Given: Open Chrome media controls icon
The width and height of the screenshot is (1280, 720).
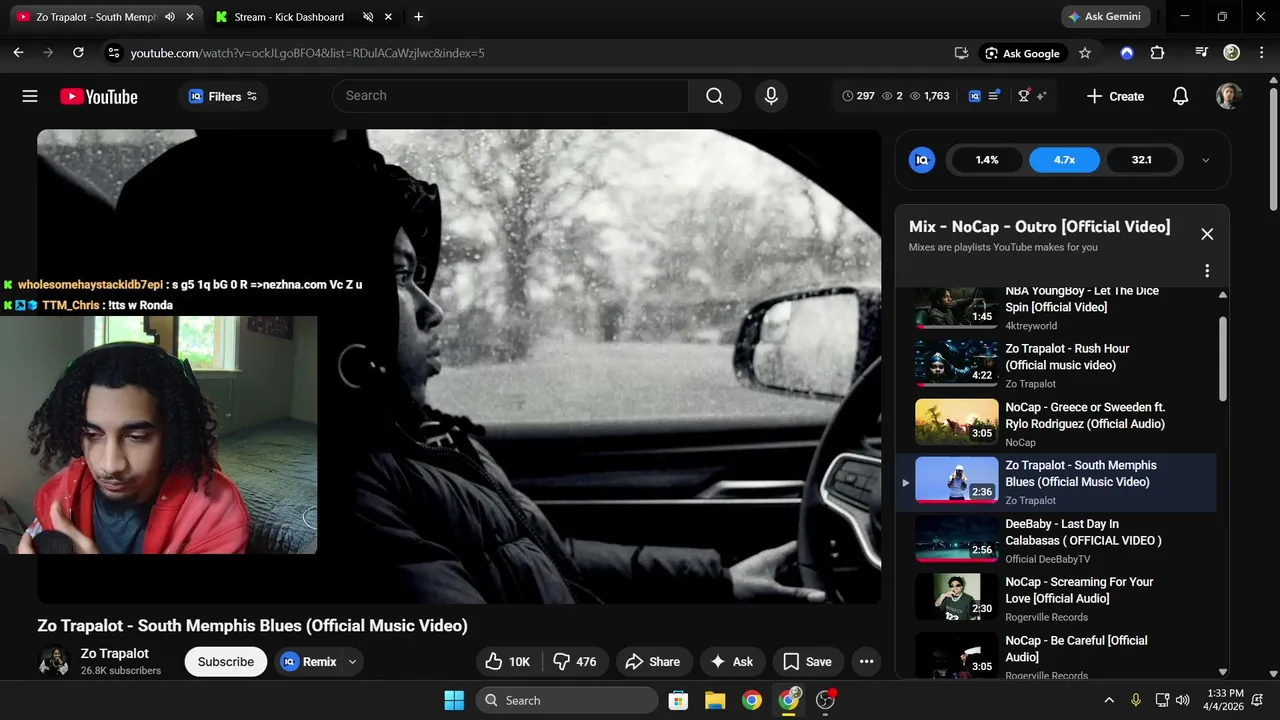Looking at the screenshot, I should click(1201, 53).
